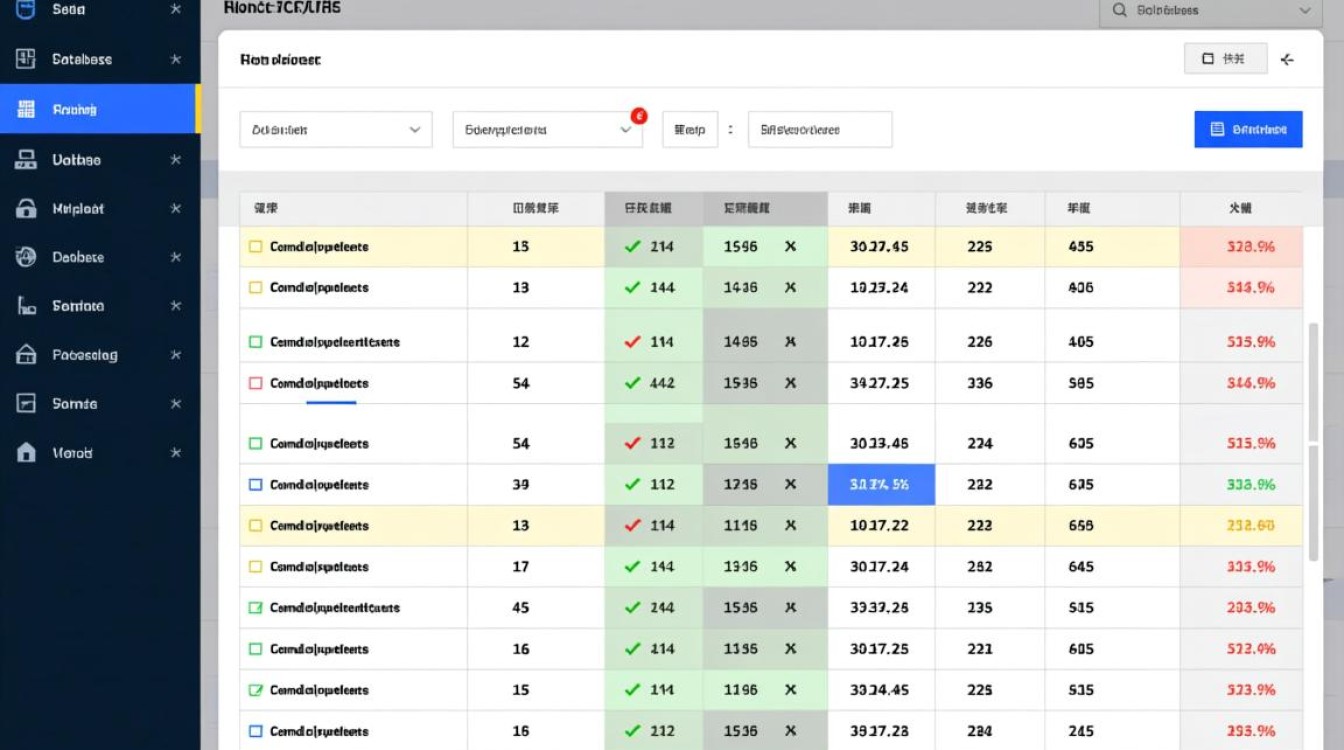Click the X next to Somtora

coord(176,306)
